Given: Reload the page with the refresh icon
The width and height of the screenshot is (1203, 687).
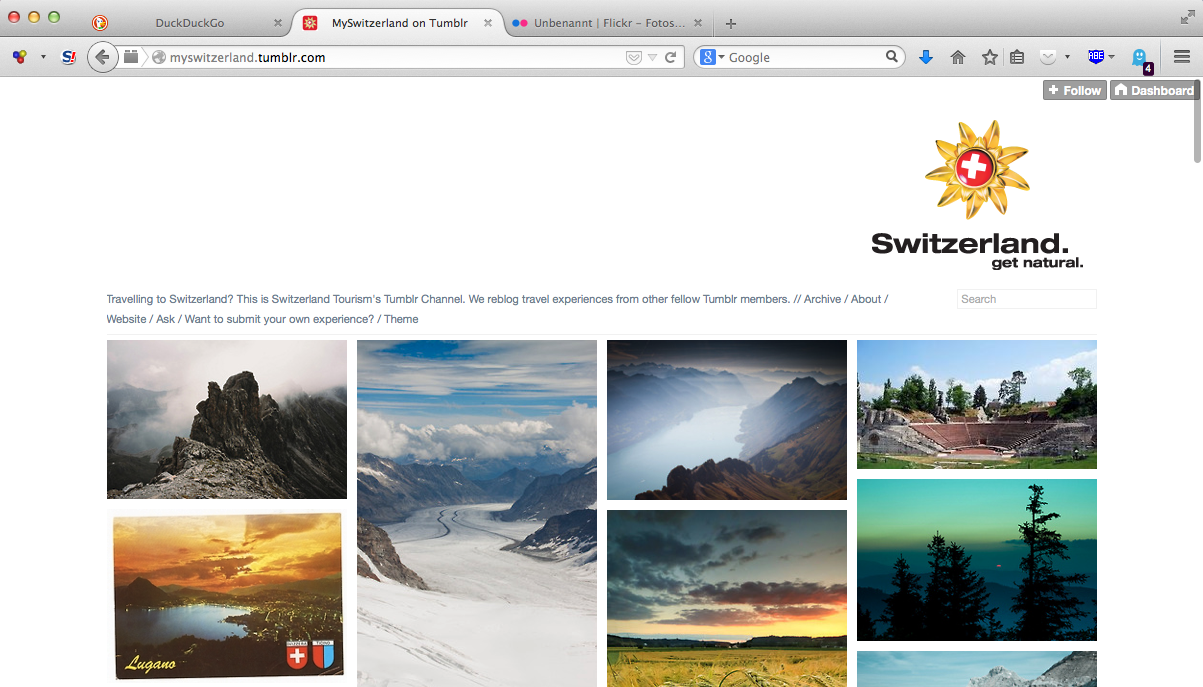Looking at the screenshot, I should pos(671,57).
